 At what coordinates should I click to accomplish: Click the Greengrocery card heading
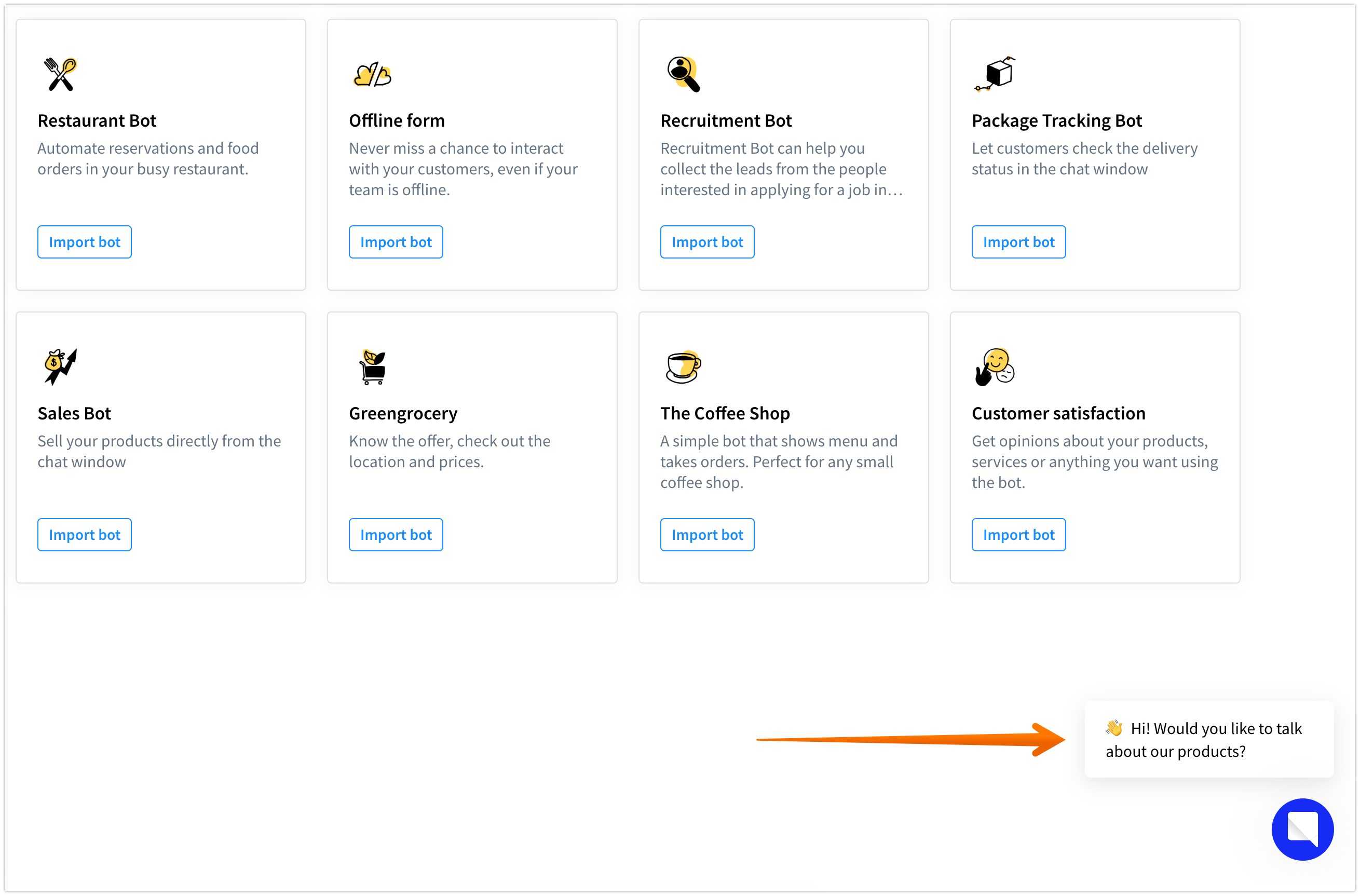[403, 413]
